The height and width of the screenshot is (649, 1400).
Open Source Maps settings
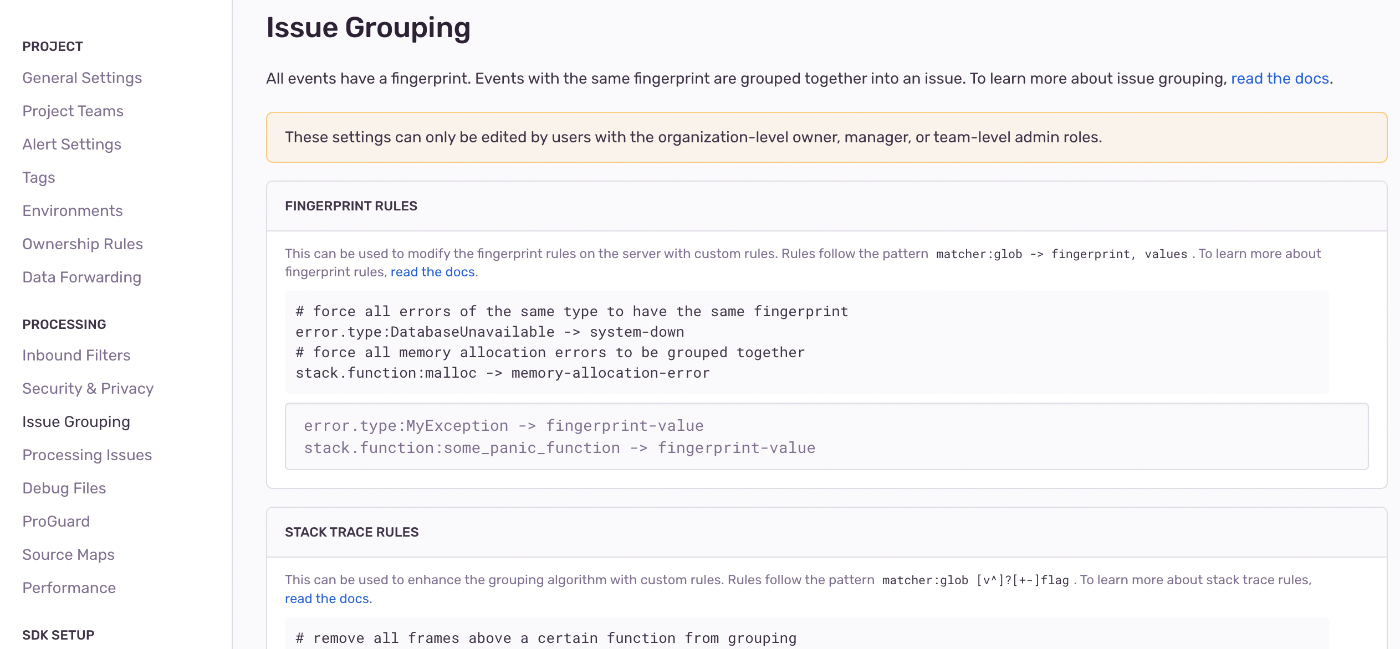tap(69, 554)
